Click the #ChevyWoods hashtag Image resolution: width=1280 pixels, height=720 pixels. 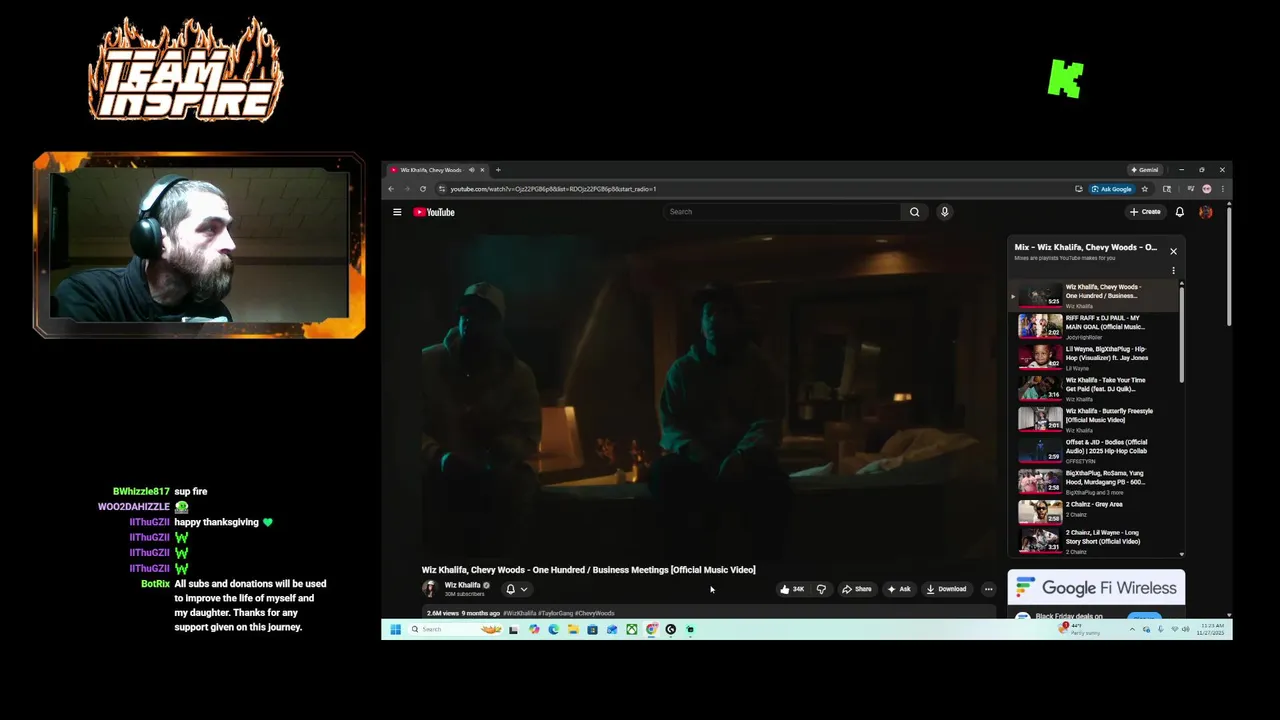(595, 613)
